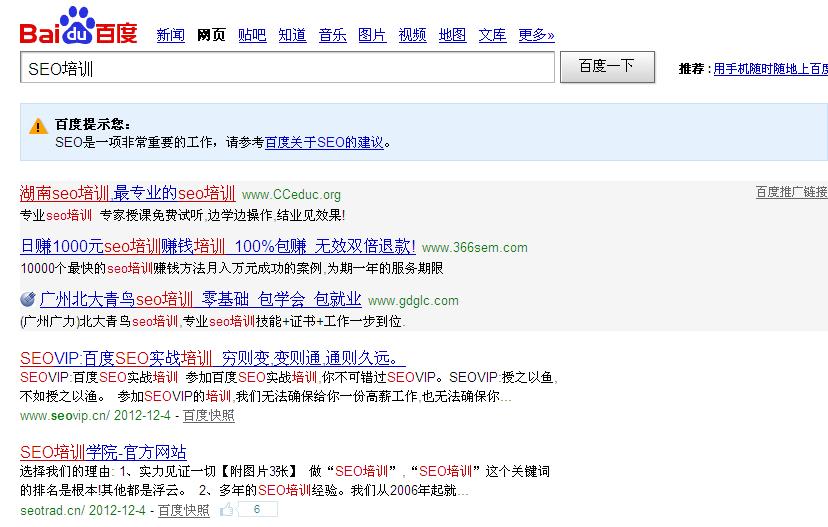The width and height of the screenshot is (828, 527).
Task: Switch to 图片 image search
Action: pyautogui.click(x=372, y=35)
